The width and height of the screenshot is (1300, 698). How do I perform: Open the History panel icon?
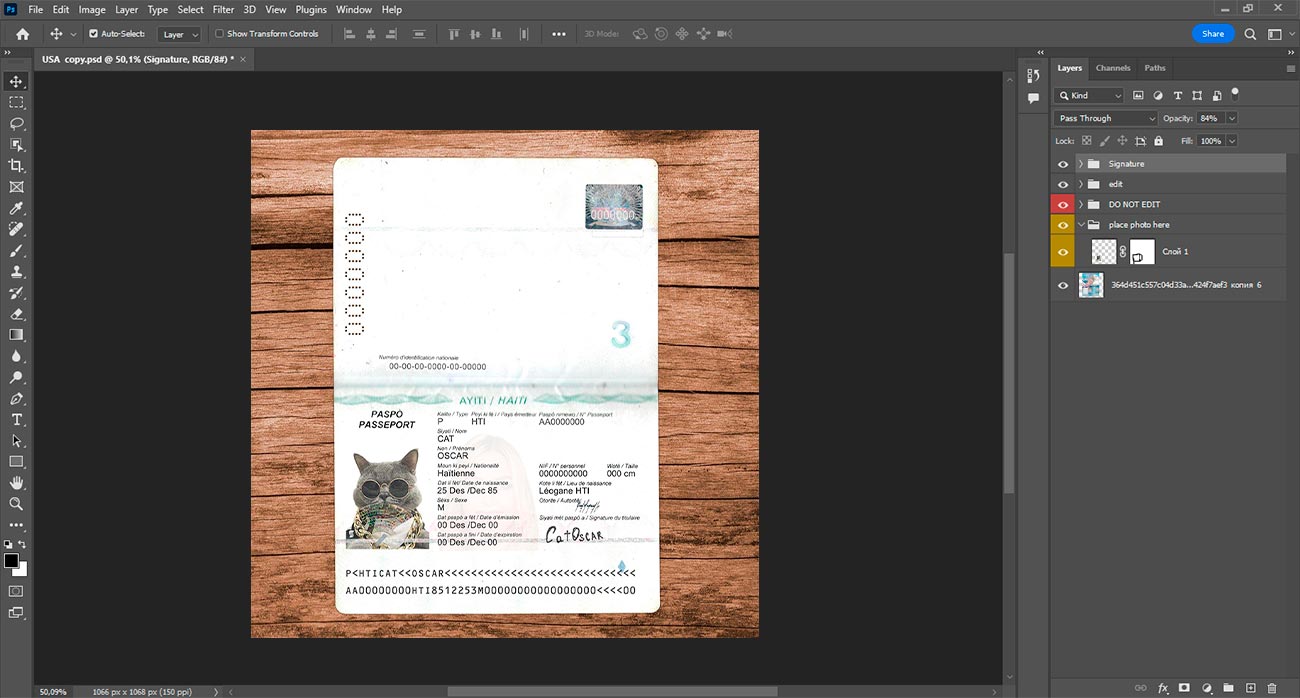pyautogui.click(x=1034, y=76)
